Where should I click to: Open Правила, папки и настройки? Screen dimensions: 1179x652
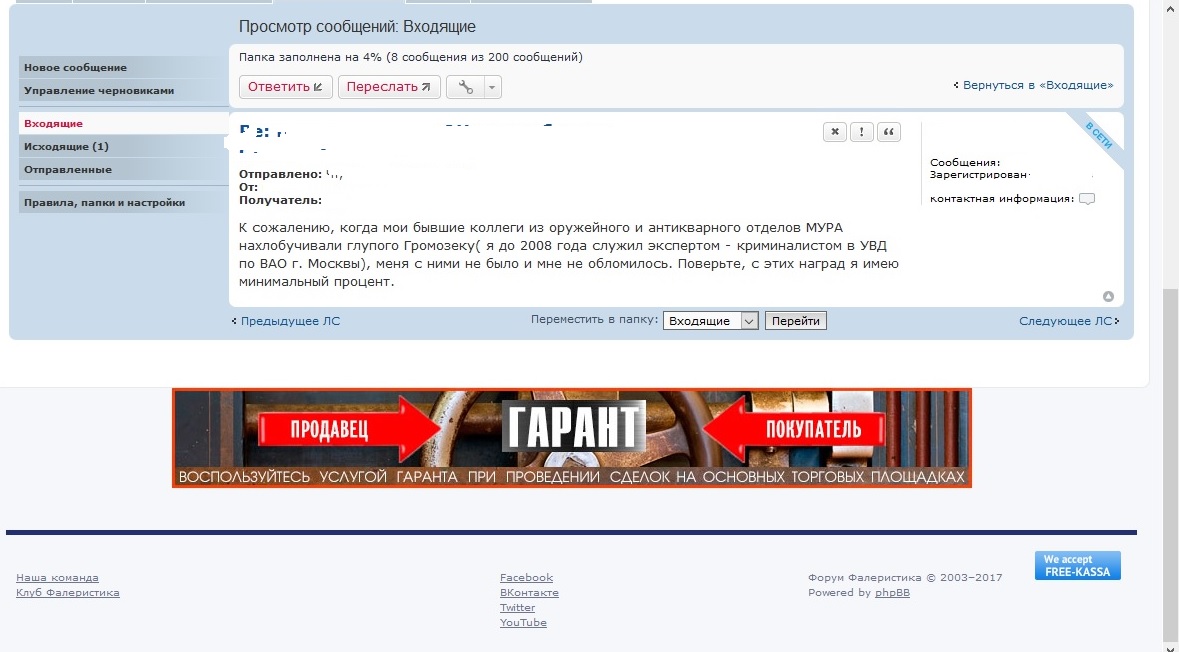[105, 203]
